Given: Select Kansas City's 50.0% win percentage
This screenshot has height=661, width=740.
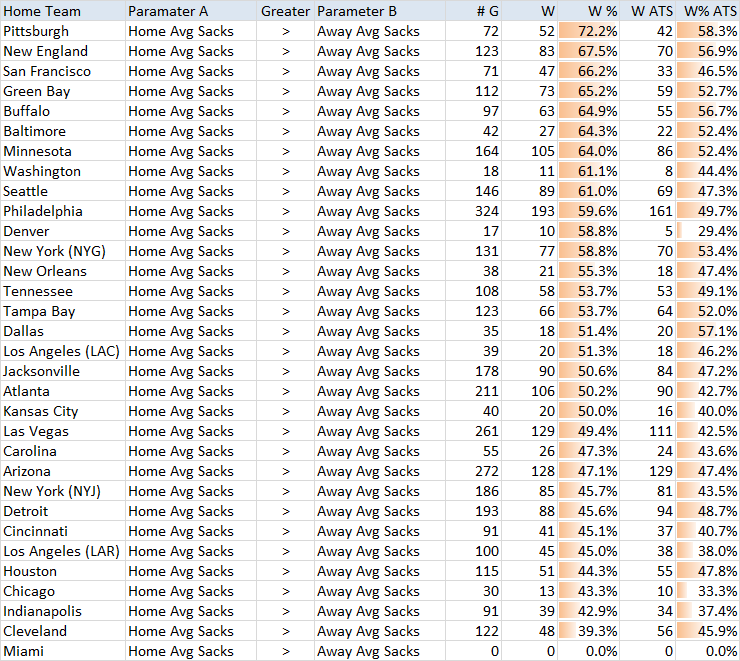Looking at the screenshot, I should point(589,411).
